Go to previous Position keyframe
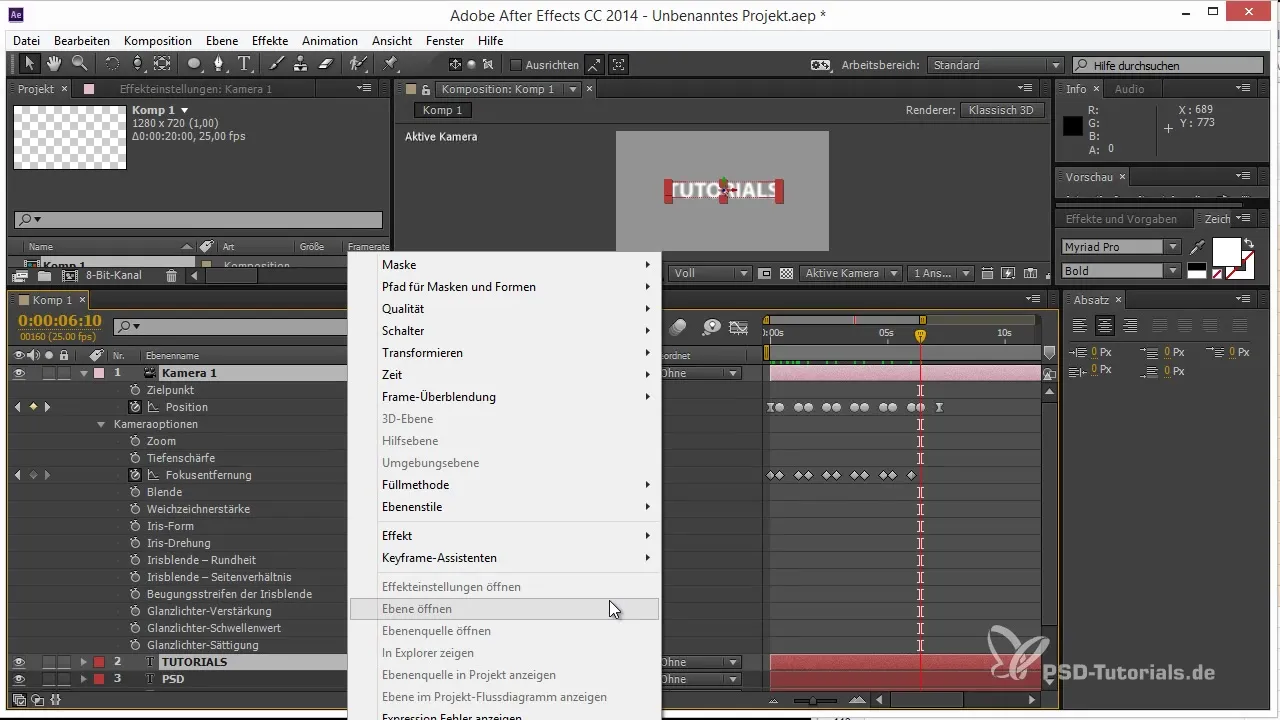 click(17, 407)
